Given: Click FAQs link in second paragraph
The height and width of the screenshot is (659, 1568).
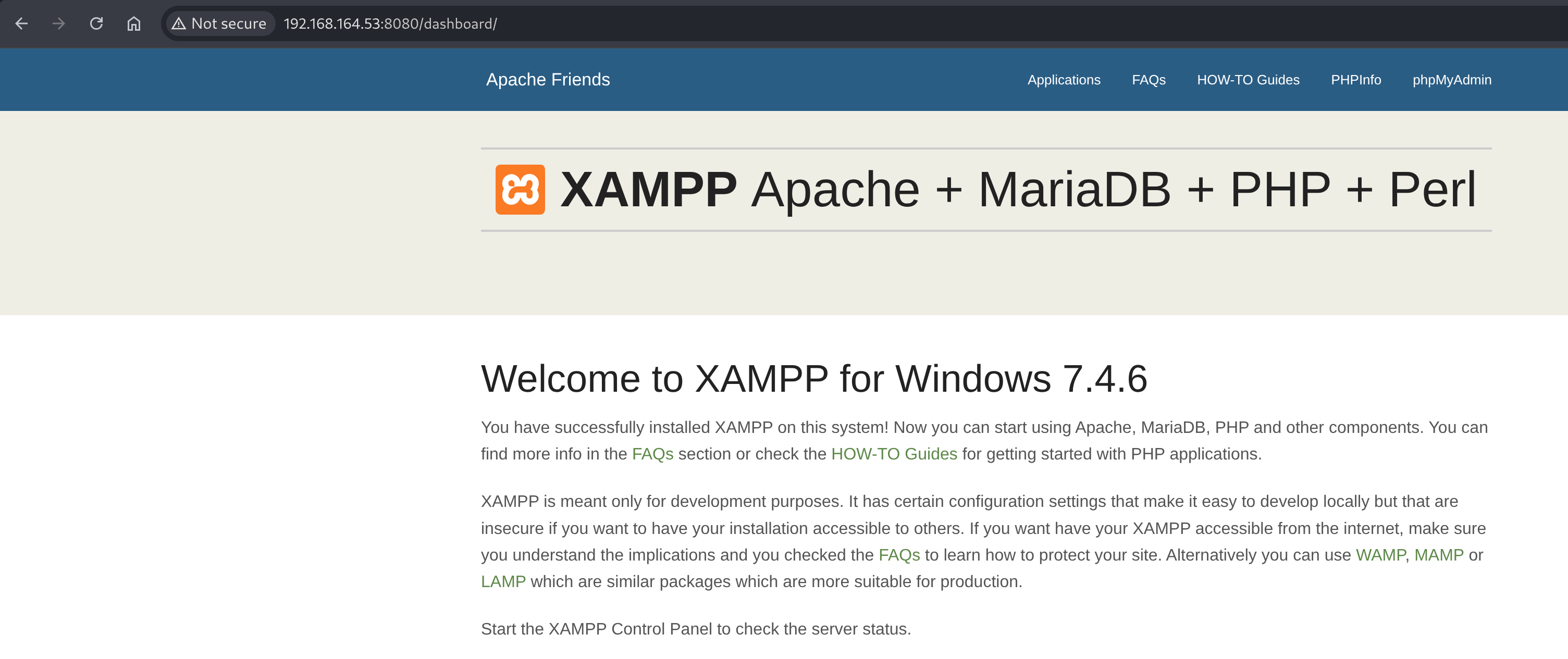Looking at the screenshot, I should 898,555.
